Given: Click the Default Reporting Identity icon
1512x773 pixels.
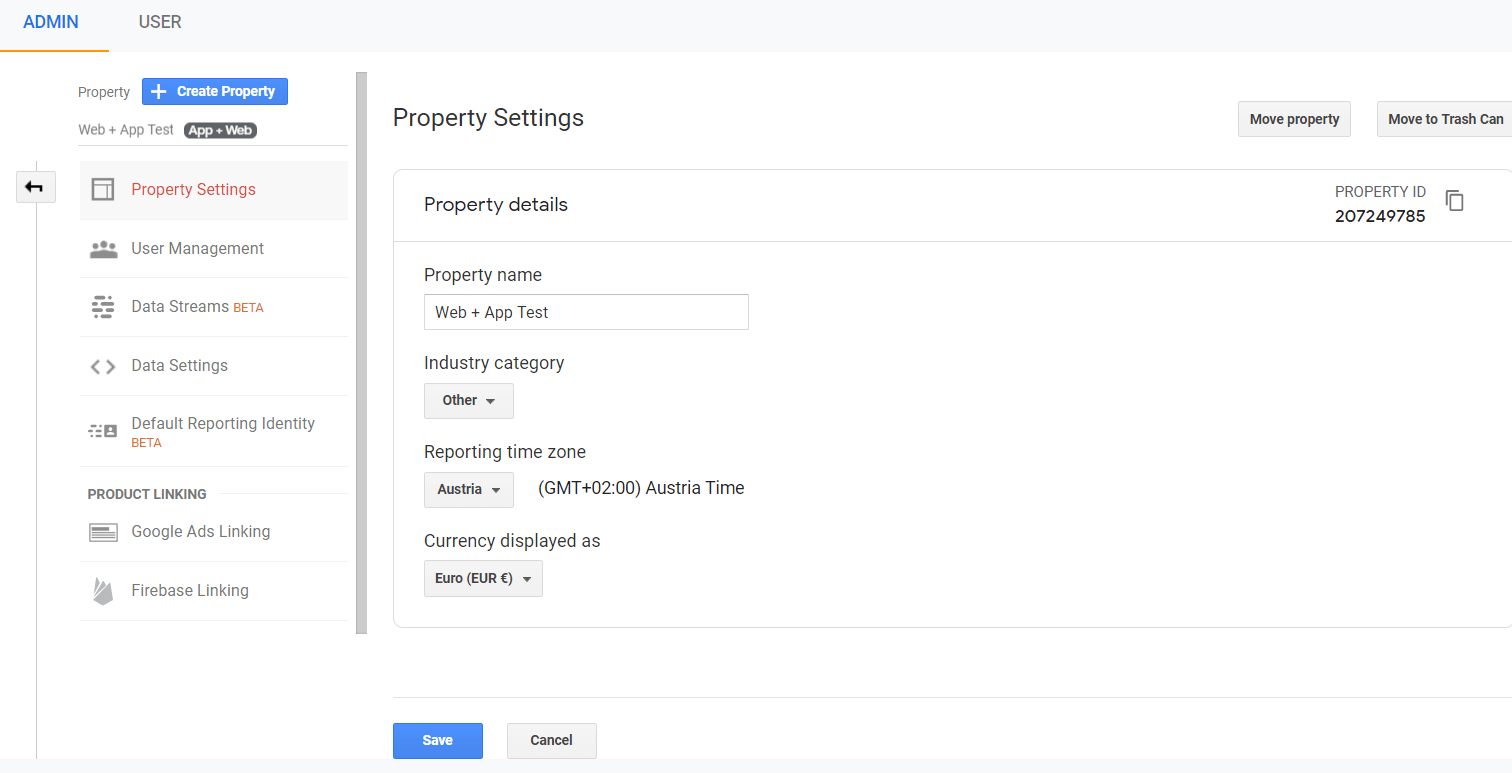Looking at the screenshot, I should [x=103, y=431].
